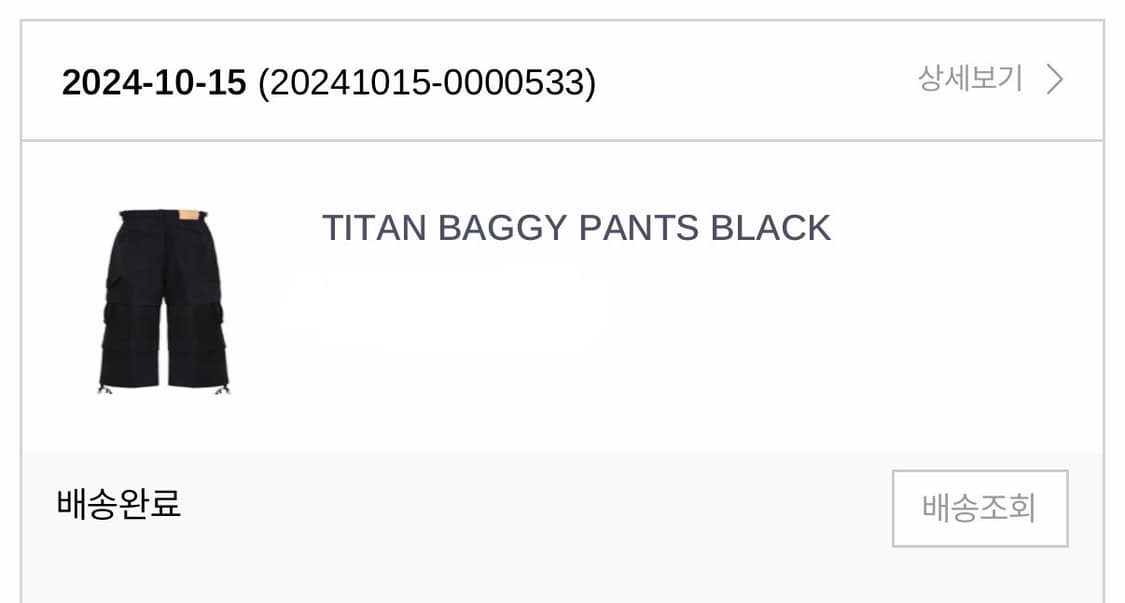Select the product title text

point(576,228)
